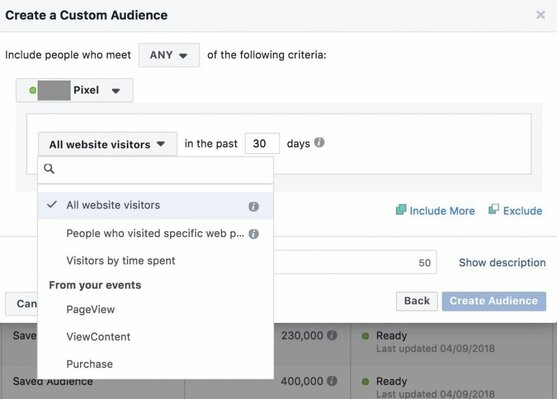Collapse the All website visitors dropdown
This screenshot has height=399, width=557.
[x=107, y=144]
